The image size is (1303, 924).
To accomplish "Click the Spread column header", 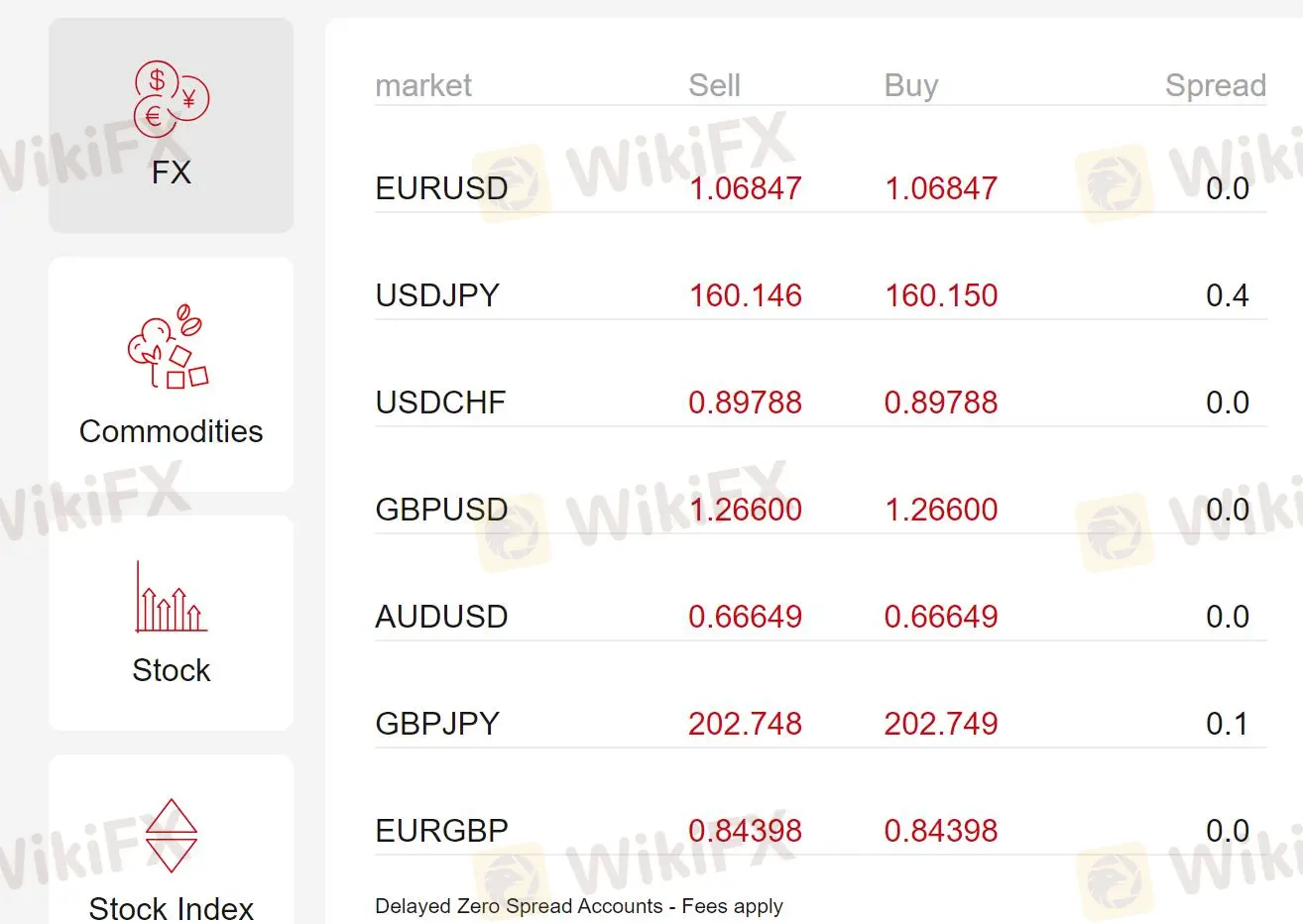I will (1216, 86).
